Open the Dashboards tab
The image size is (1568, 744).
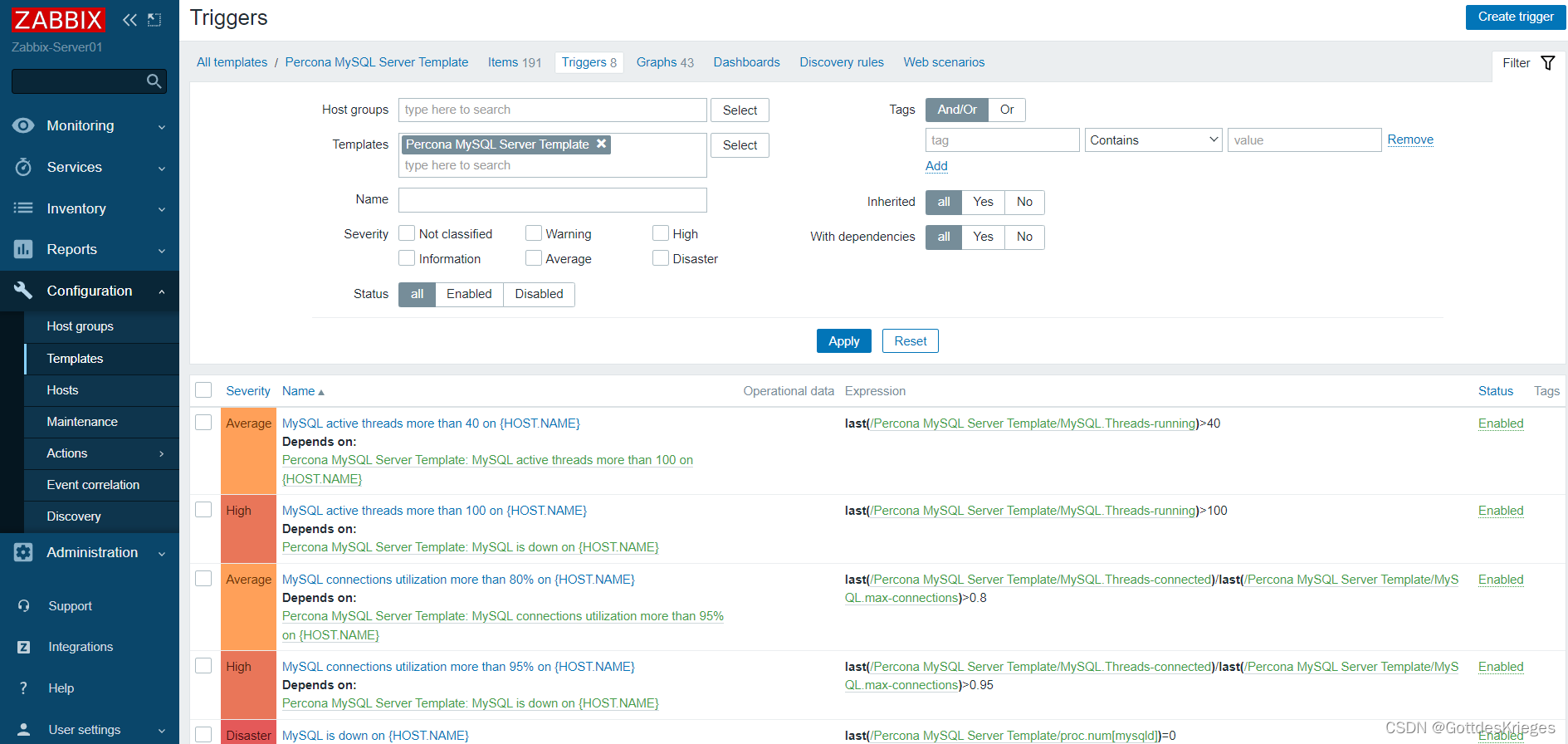tap(746, 62)
